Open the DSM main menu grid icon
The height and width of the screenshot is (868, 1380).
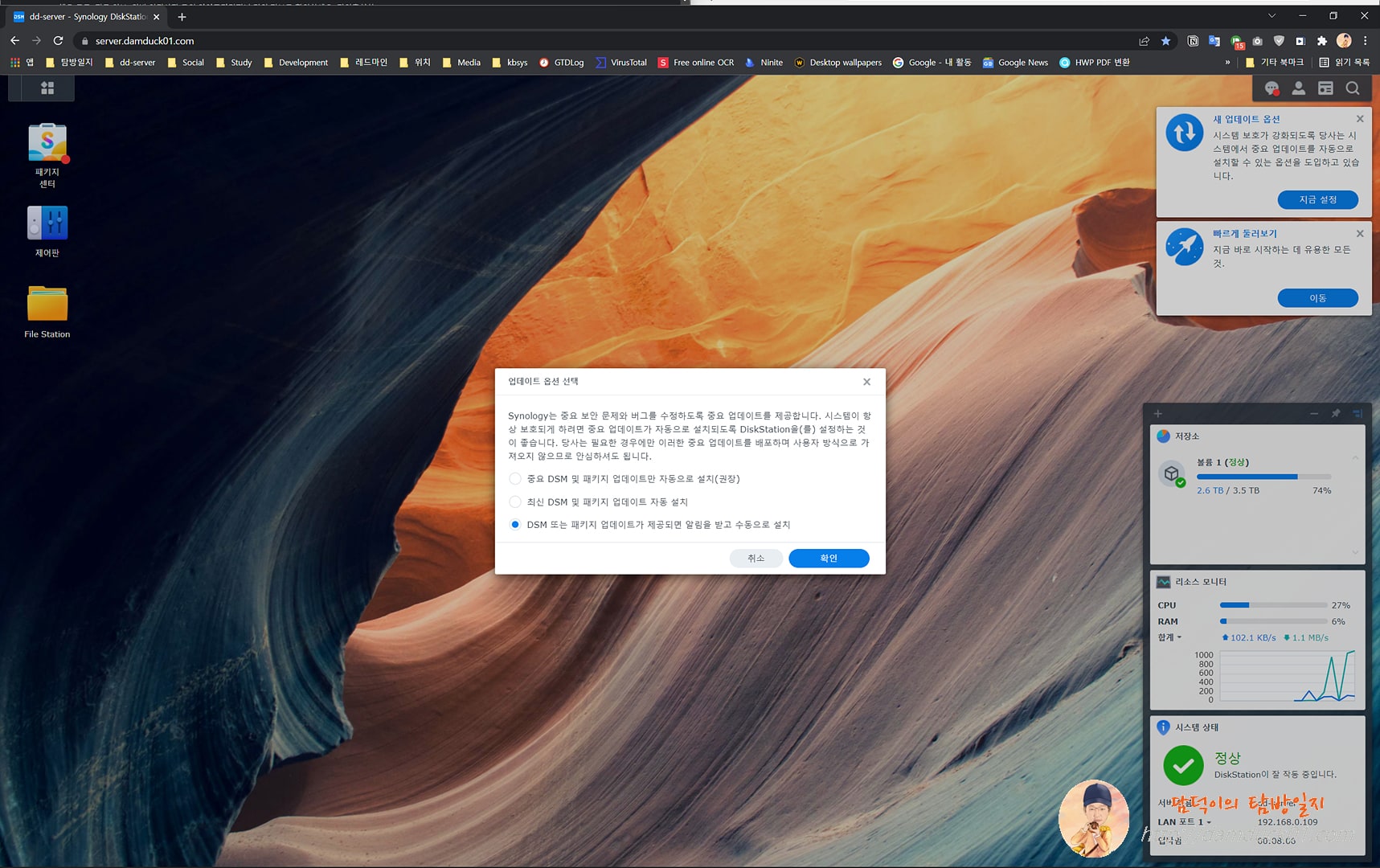pos(47,88)
